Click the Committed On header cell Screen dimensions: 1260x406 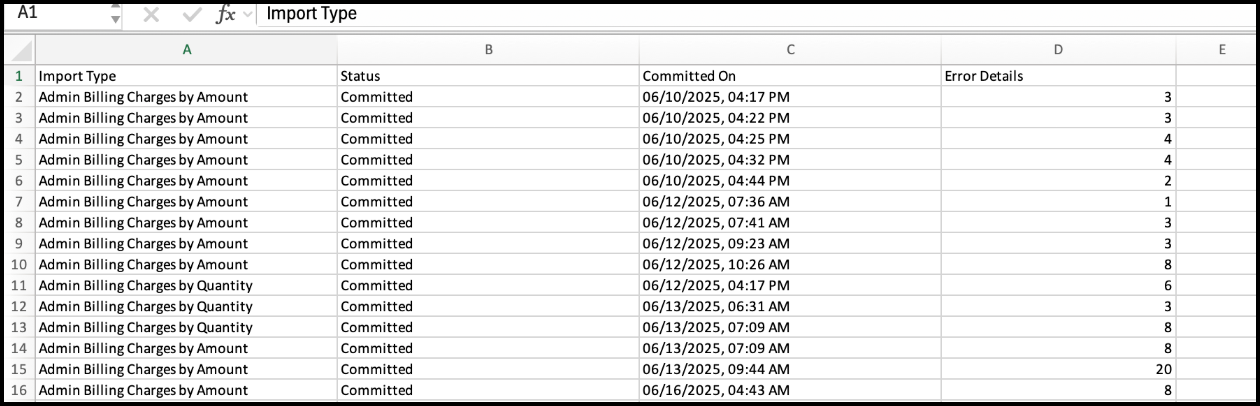click(x=790, y=76)
